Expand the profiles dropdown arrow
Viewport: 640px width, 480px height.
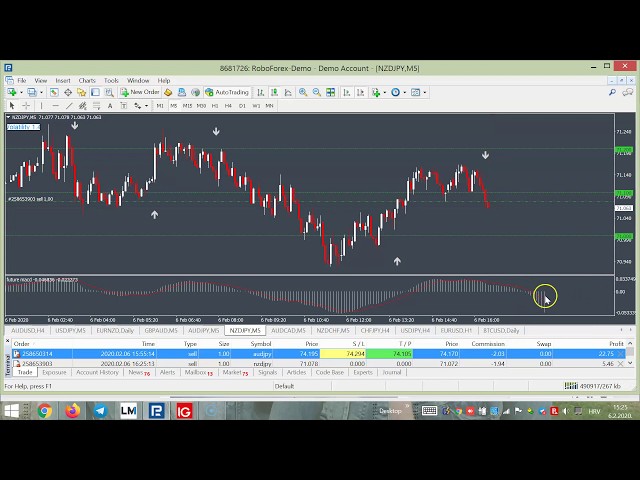coord(39,92)
